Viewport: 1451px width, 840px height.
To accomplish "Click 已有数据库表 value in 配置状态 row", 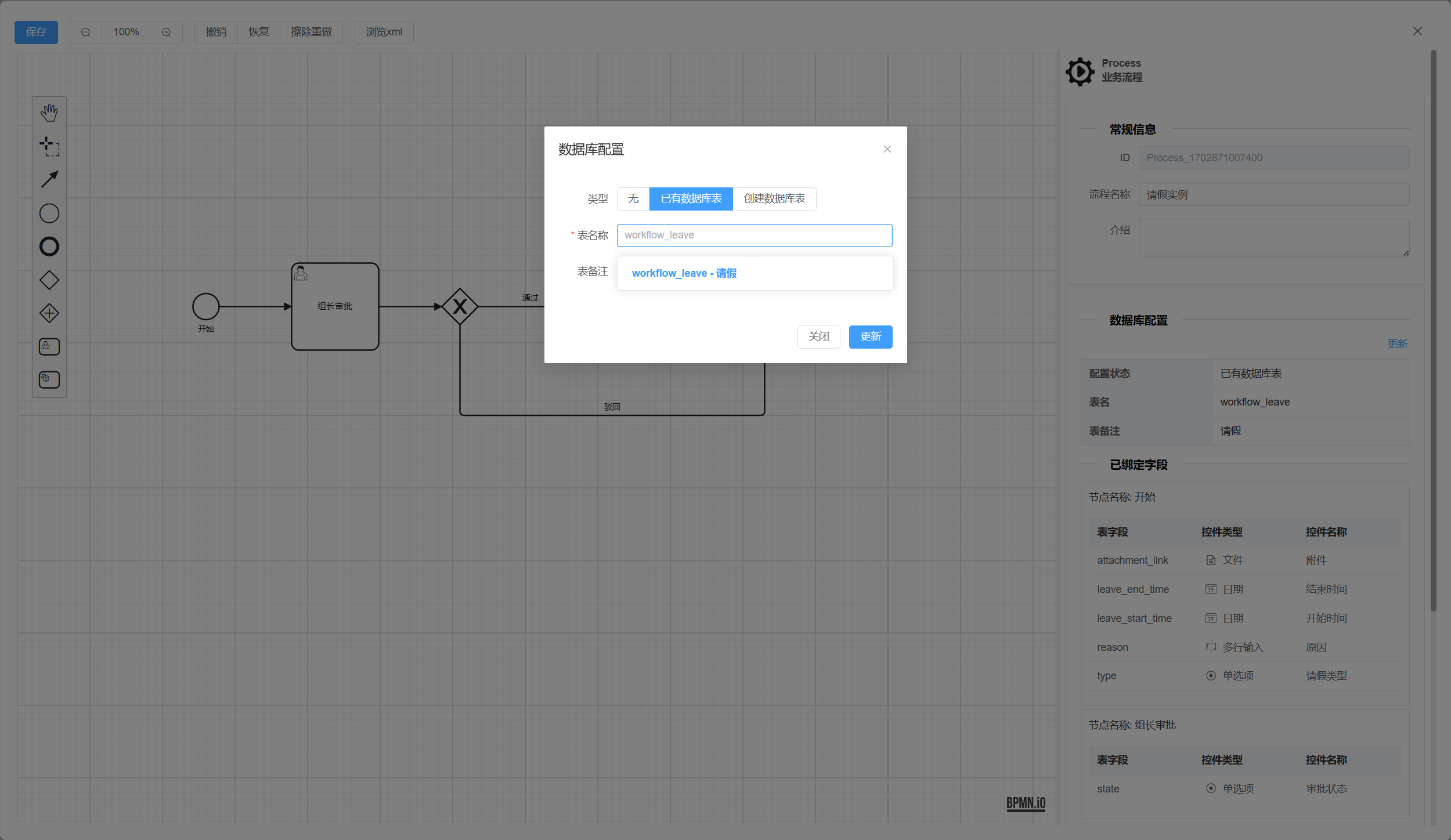I will click(1251, 374).
